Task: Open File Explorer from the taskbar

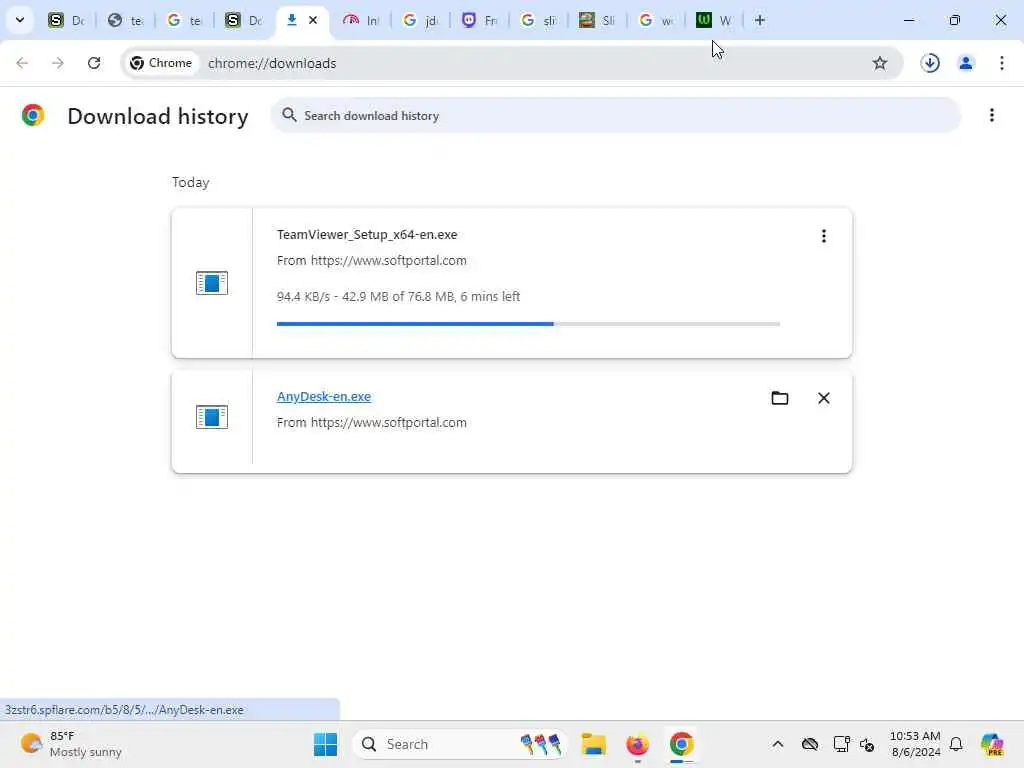Action: tap(594, 744)
